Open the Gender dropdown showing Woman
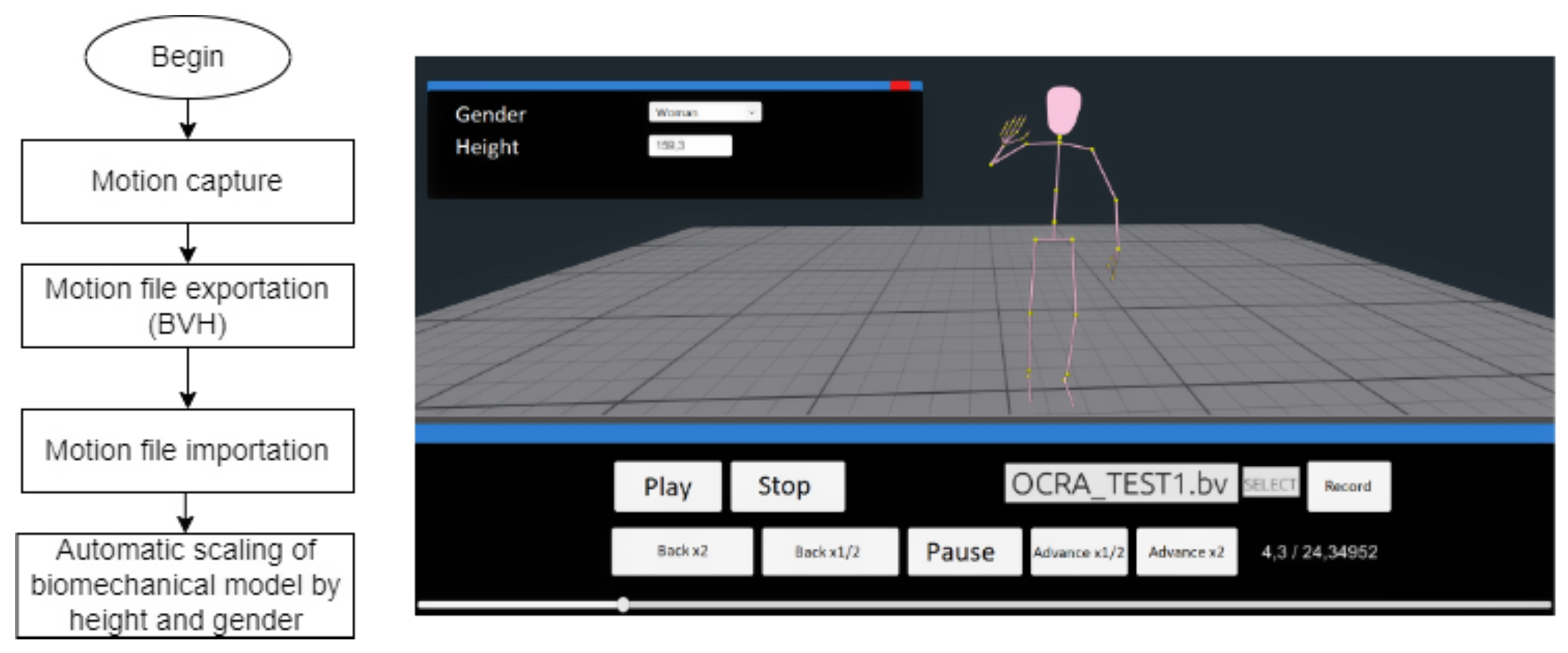 click(705, 113)
